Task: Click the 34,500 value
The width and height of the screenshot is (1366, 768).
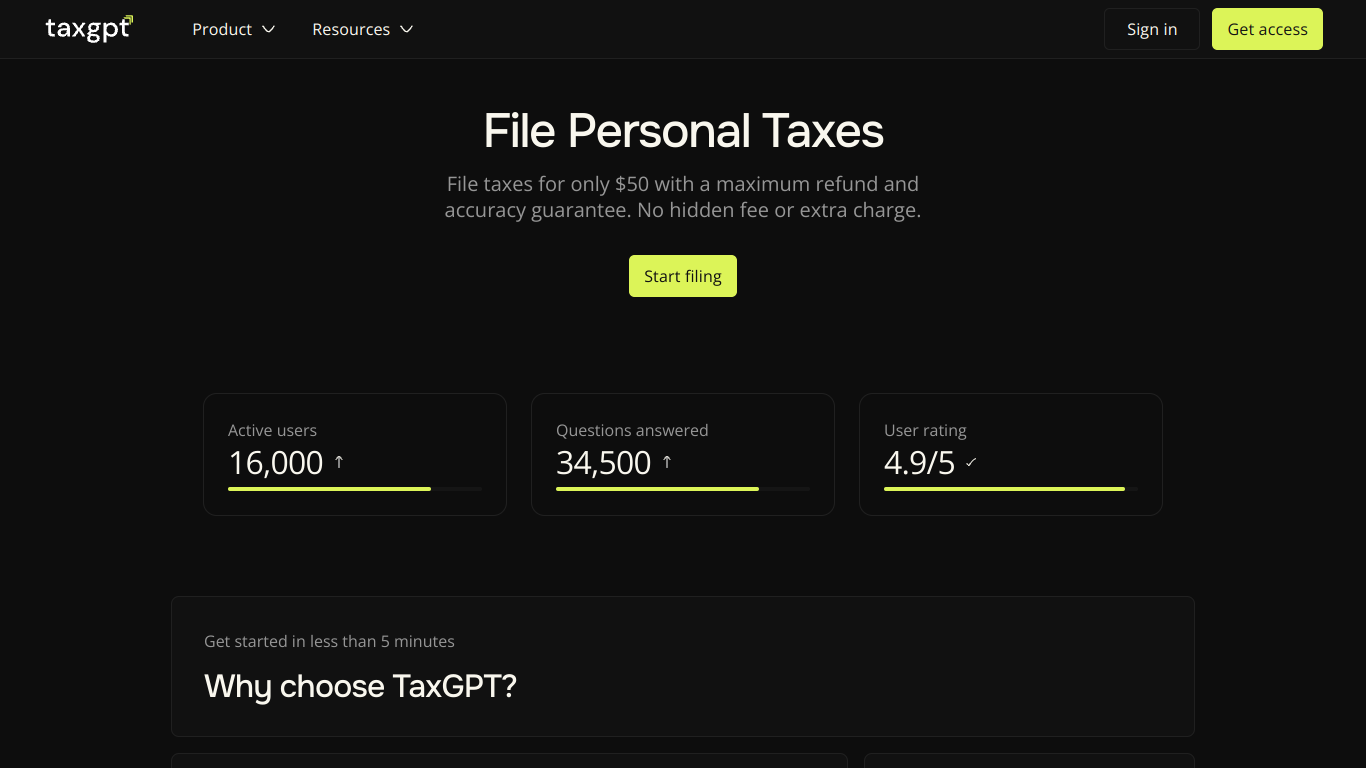Action: (604, 463)
